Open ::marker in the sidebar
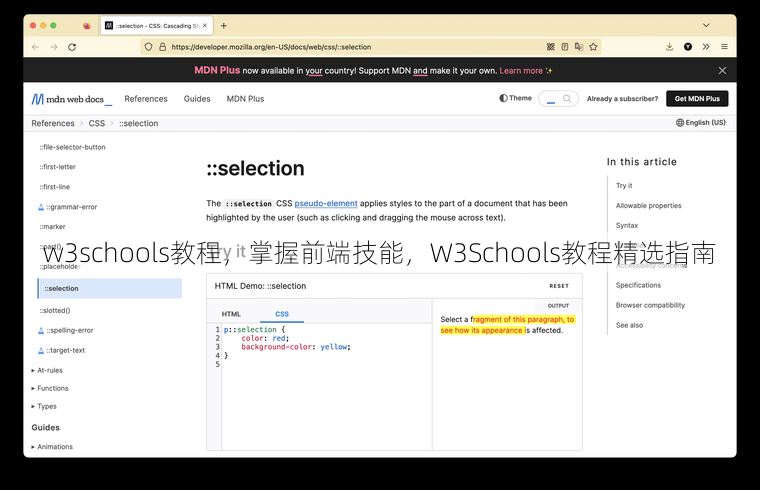This screenshot has width=760, height=490. (52, 227)
